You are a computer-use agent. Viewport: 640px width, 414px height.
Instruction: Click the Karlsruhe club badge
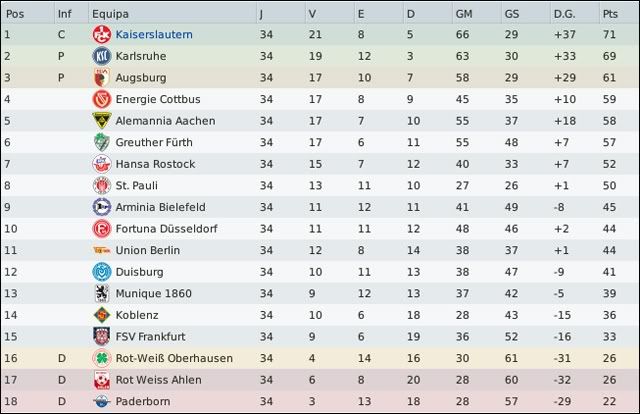click(x=100, y=56)
